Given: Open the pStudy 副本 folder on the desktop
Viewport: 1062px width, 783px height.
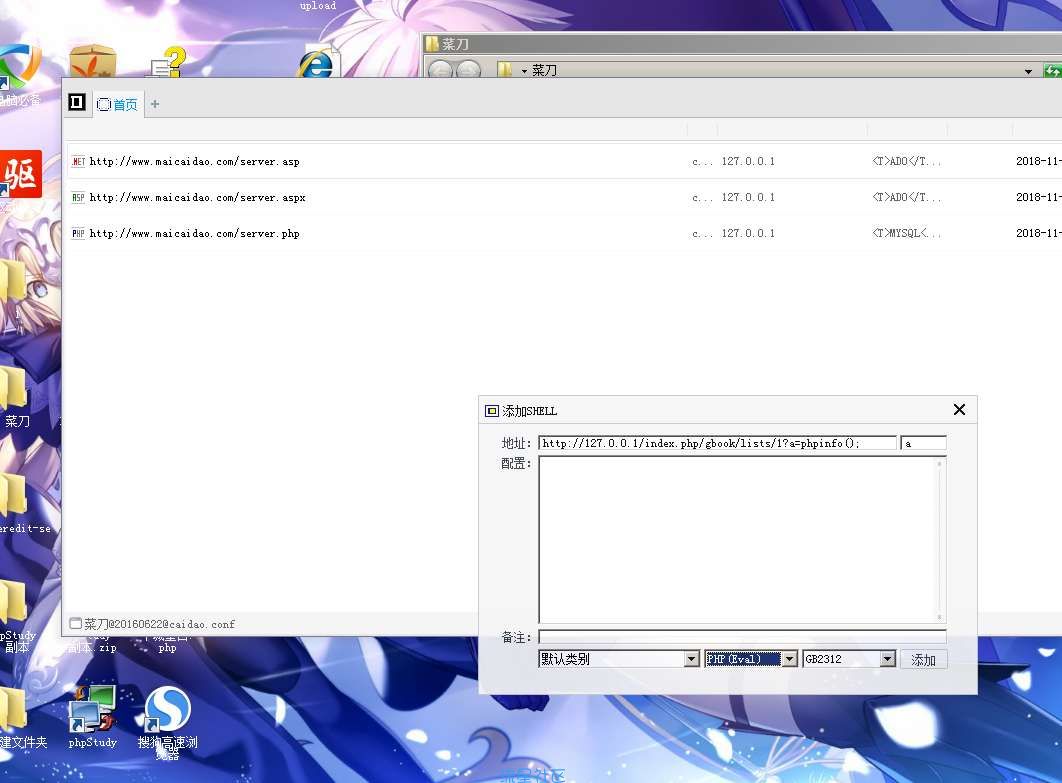Looking at the screenshot, I should pos(17,618).
